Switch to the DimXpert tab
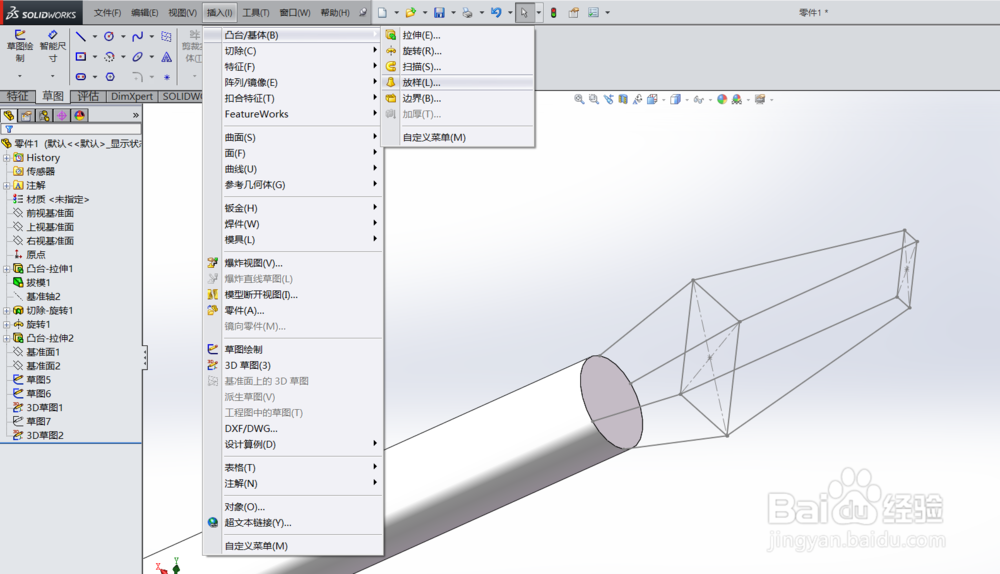 [131, 96]
